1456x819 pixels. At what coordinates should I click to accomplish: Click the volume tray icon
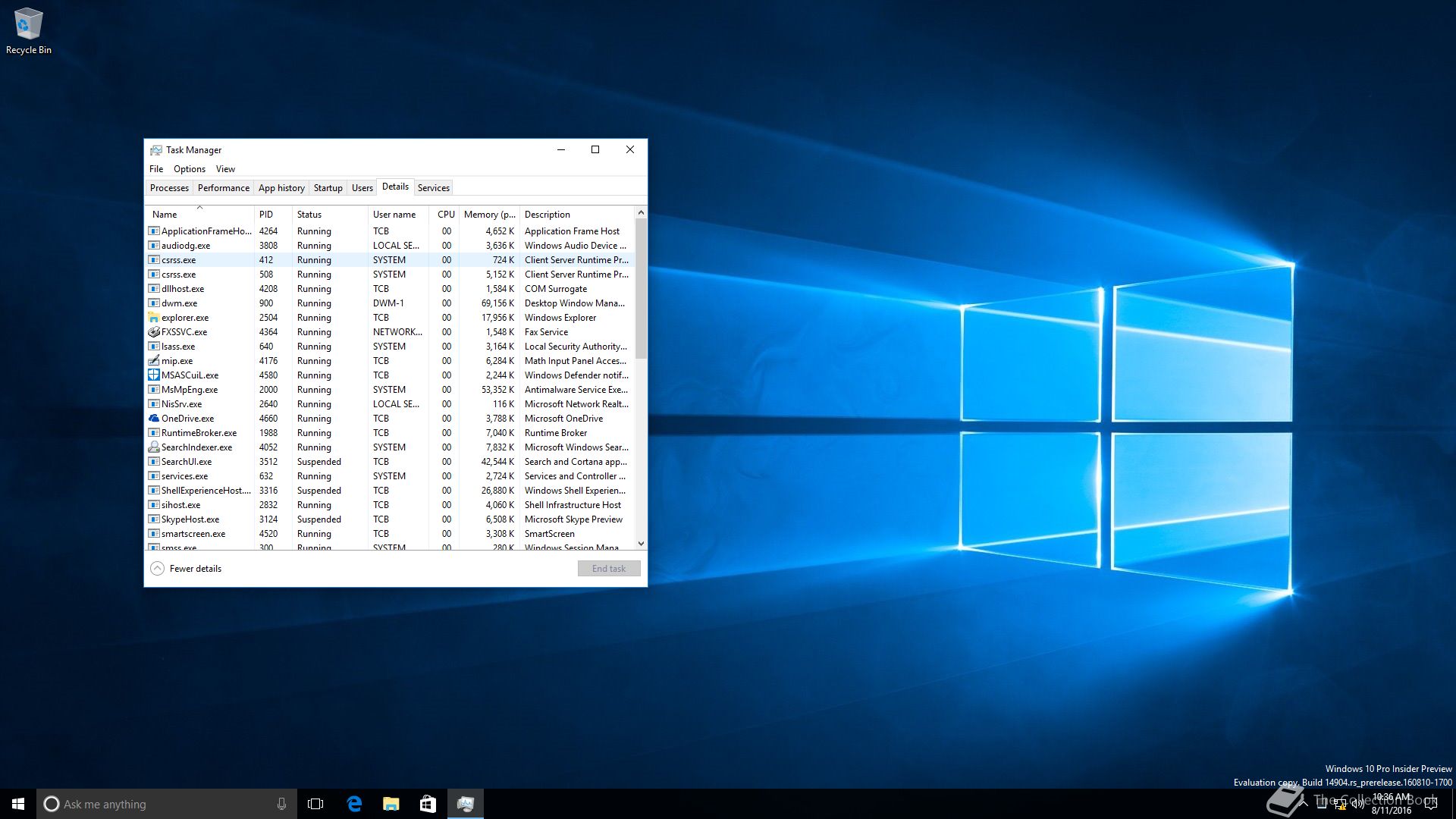point(1357,804)
